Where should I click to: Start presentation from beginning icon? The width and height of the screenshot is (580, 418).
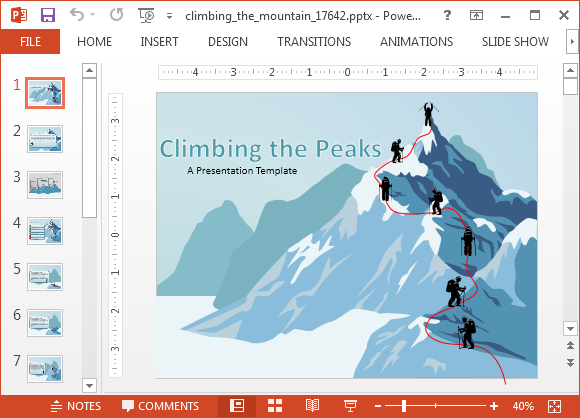146,15
